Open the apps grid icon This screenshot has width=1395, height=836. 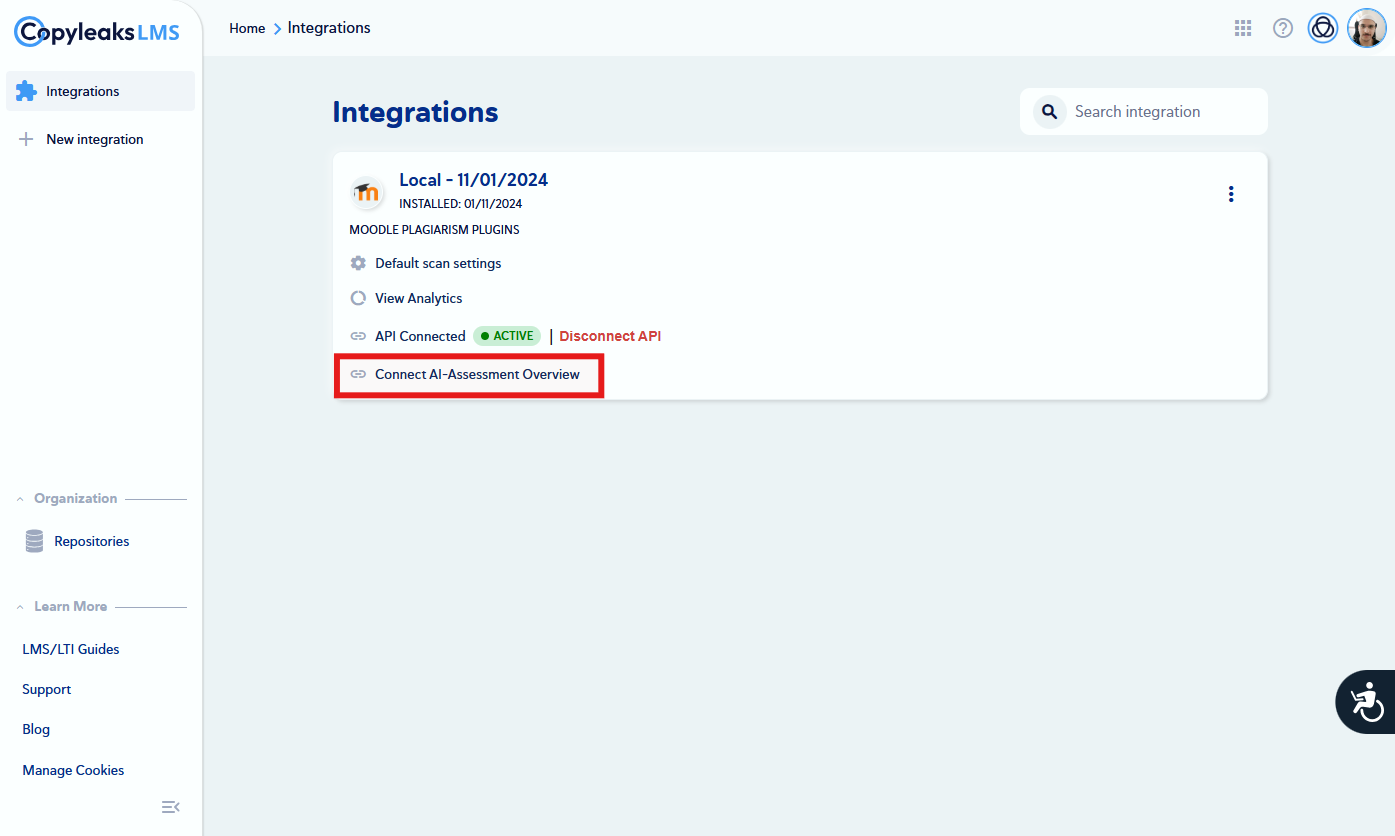1243,28
